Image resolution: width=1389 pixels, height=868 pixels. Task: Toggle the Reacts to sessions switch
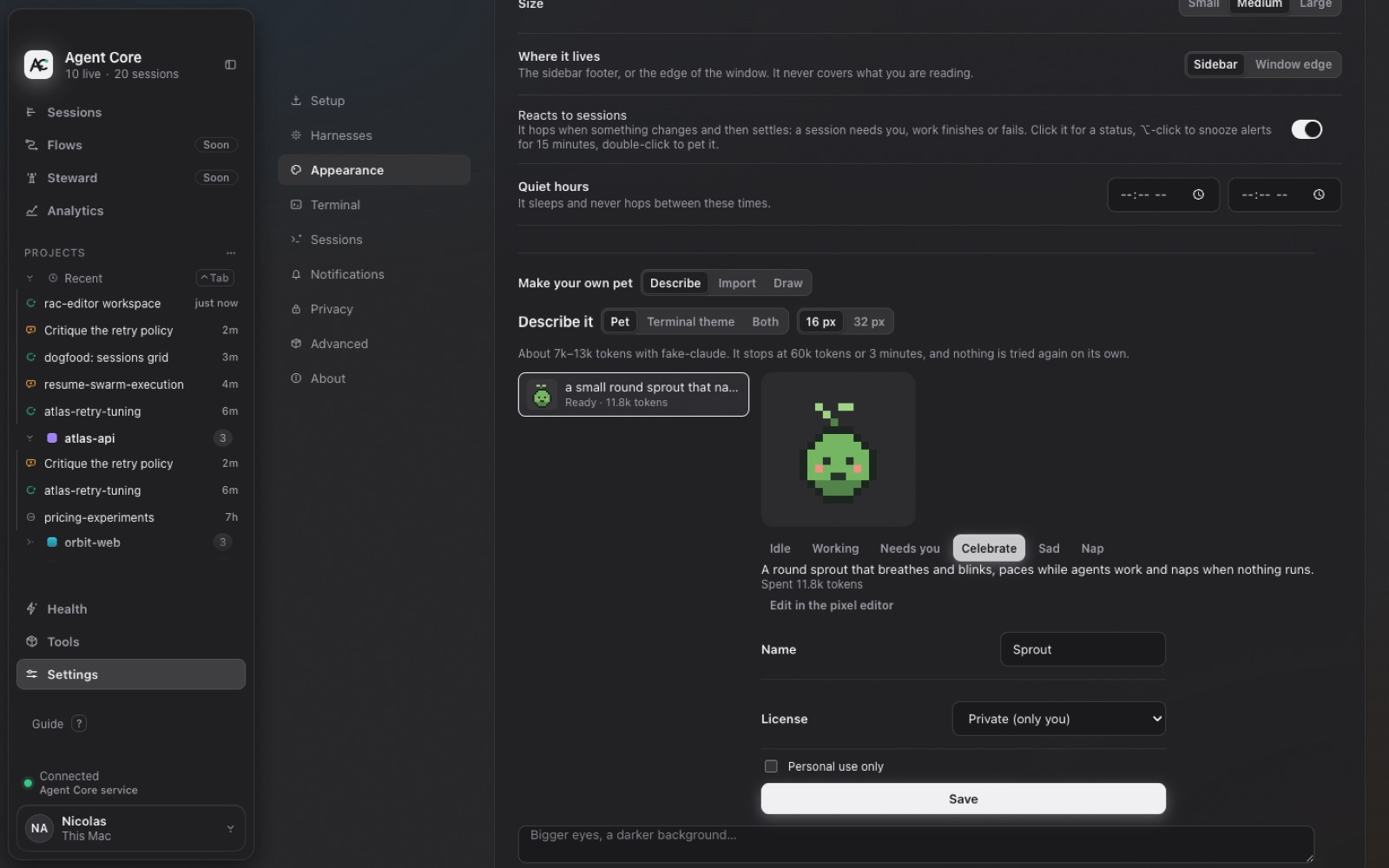(x=1307, y=129)
